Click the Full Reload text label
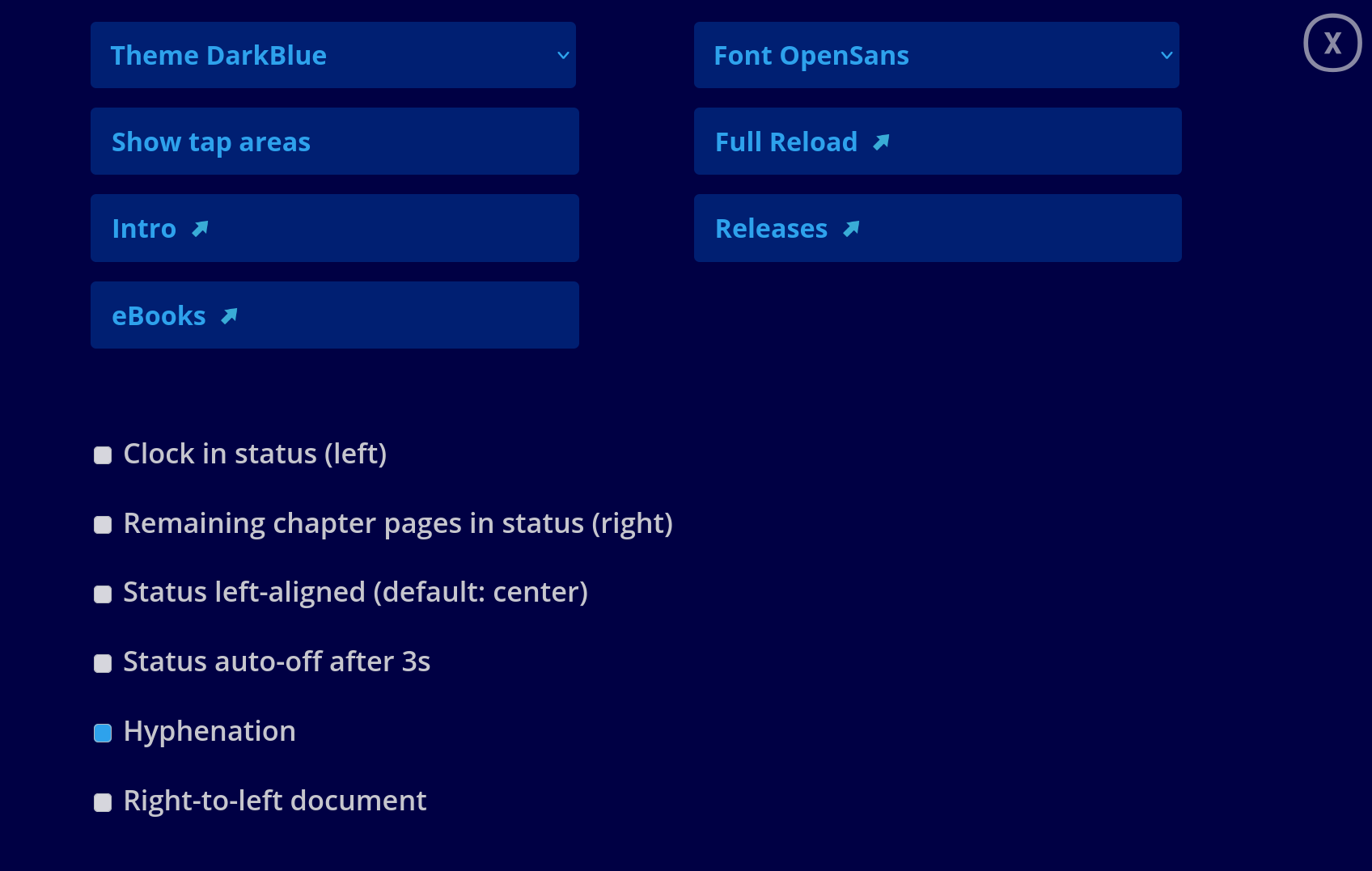The image size is (1372, 871). [x=786, y=142]
